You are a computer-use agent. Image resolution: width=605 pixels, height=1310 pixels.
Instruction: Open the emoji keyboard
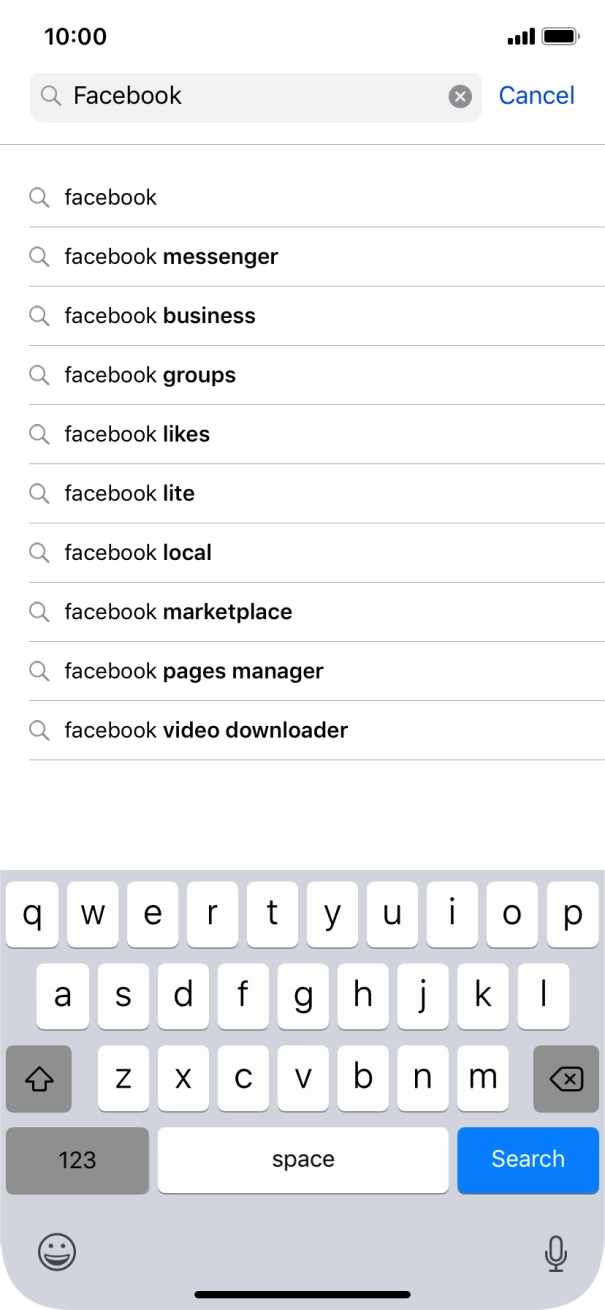pos(57,1252)
